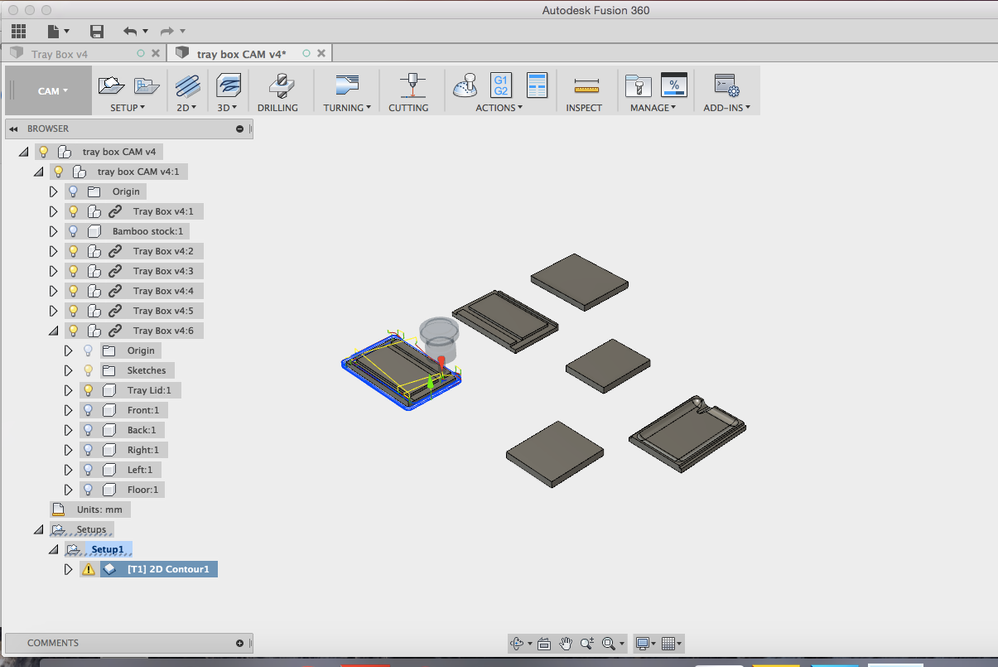Expand the Tray Box v4:2 node
This screenshot has width=998, height=667.
pos(53,251)
